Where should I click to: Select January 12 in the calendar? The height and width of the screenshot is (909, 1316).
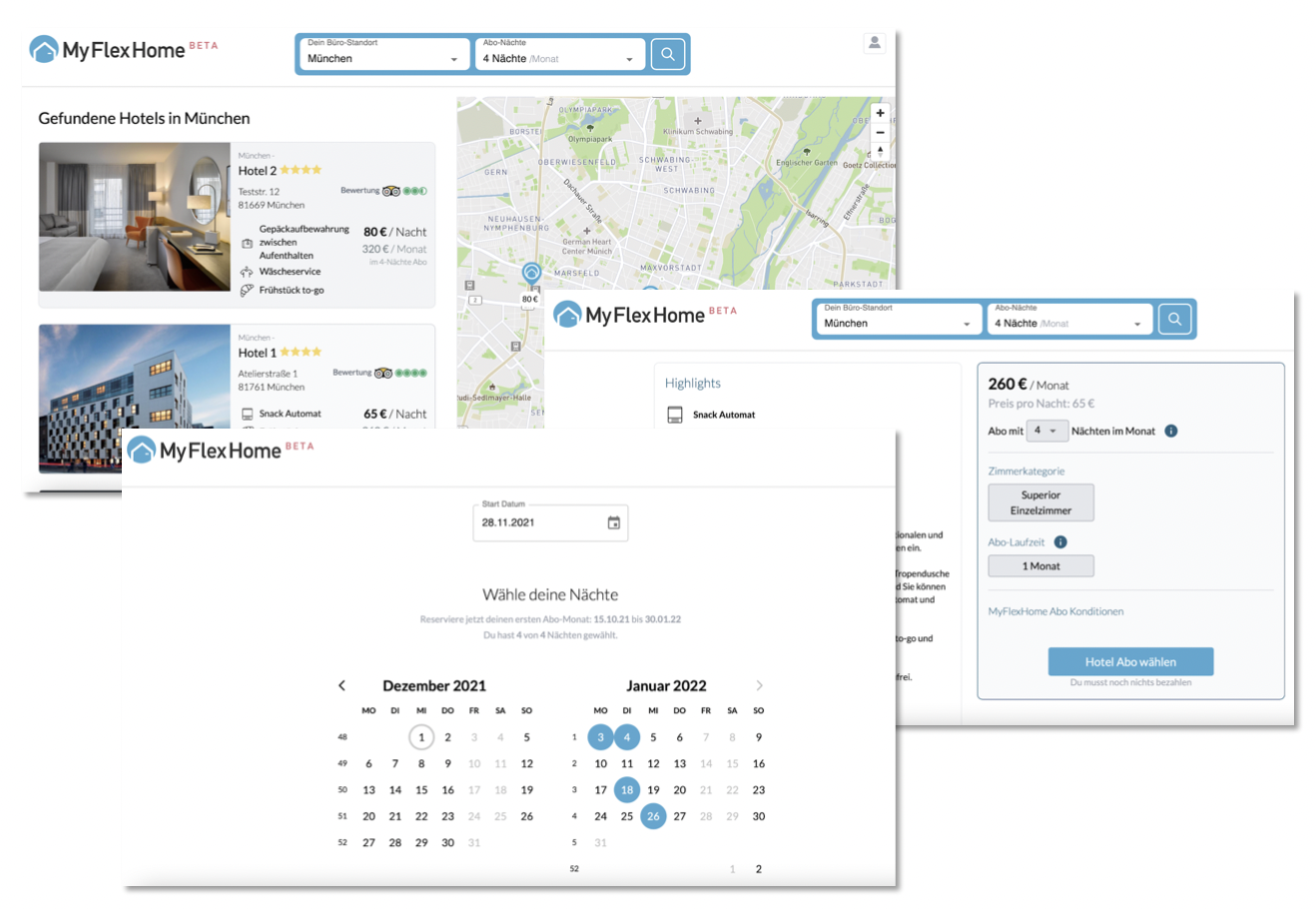pyautogui.click(x=653, y=763)
